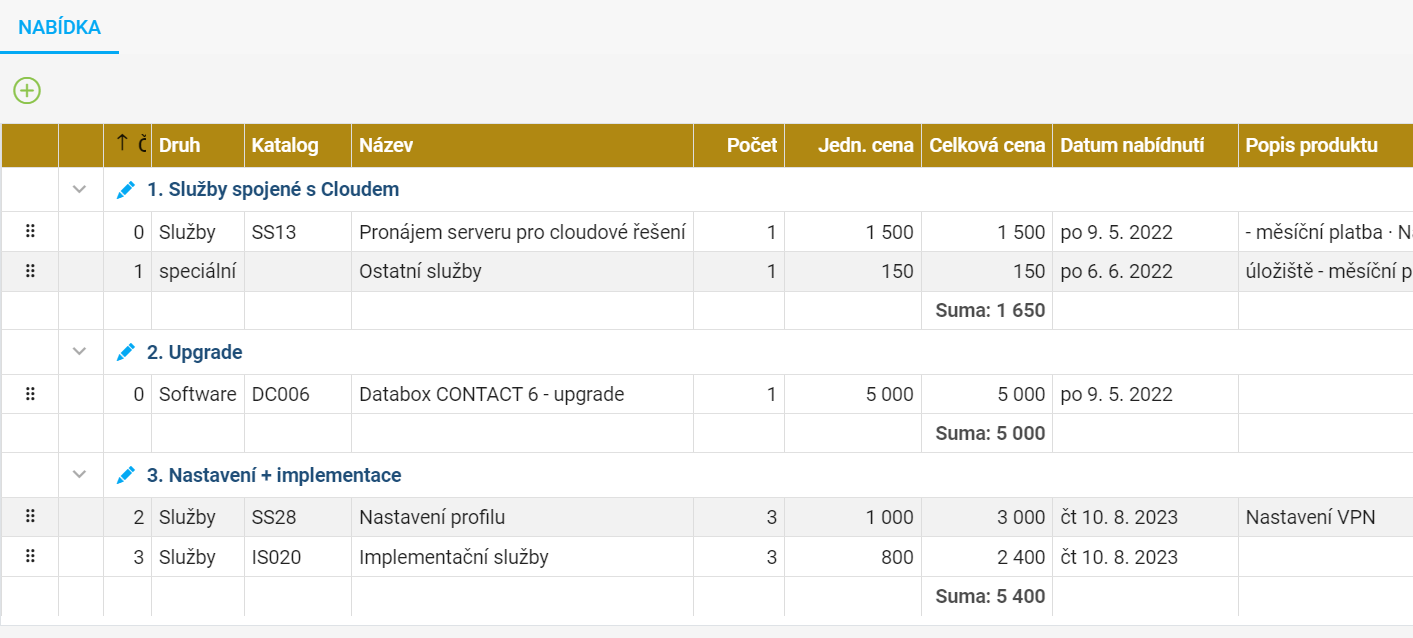Collapse the Služby spojené s Cloudem group
This screenshot has height=638, width=1413.
80,188
